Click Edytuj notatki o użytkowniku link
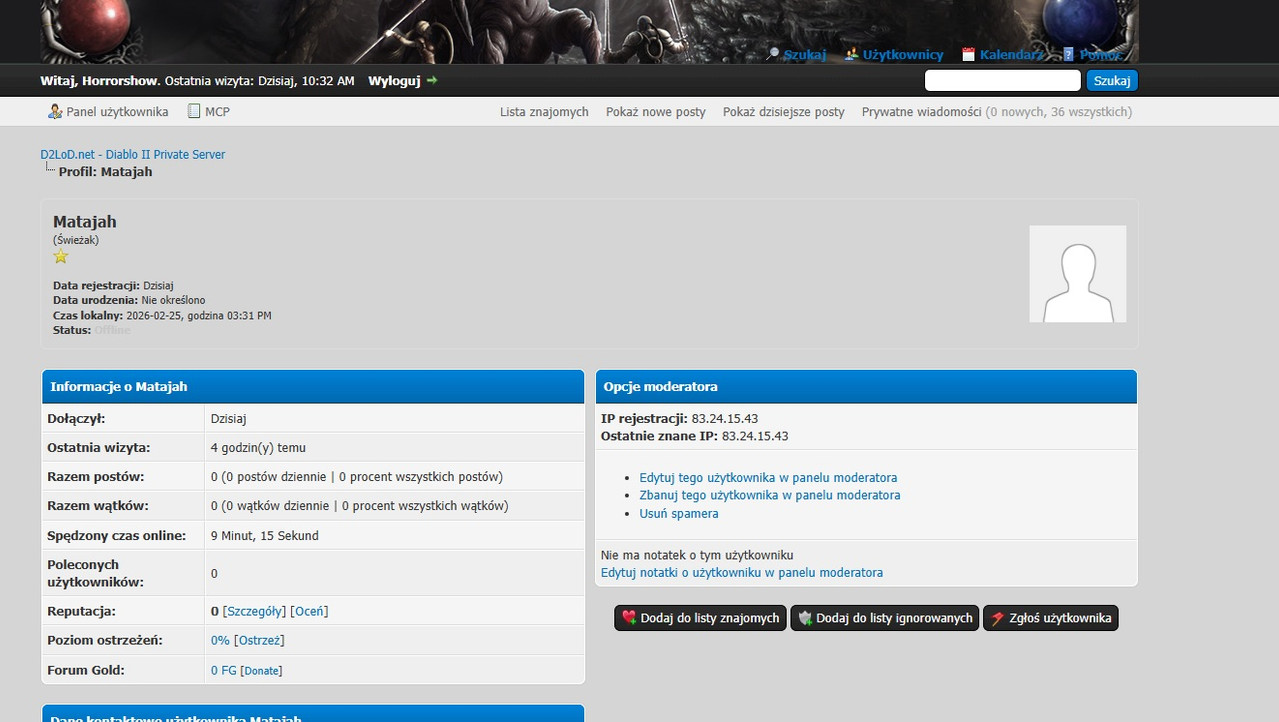This screenshot has width=1279, height=722. tap(742, 573)
